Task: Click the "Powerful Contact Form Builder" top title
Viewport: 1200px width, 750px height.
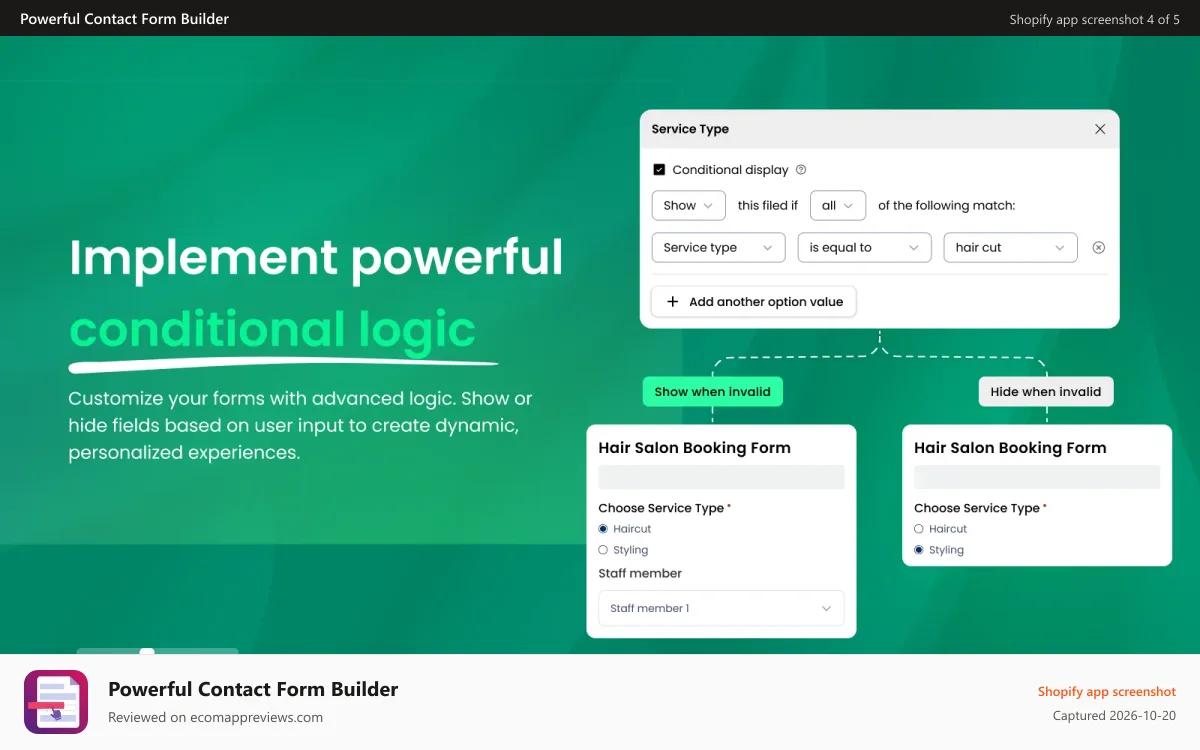Action: [x=125, y=19]
